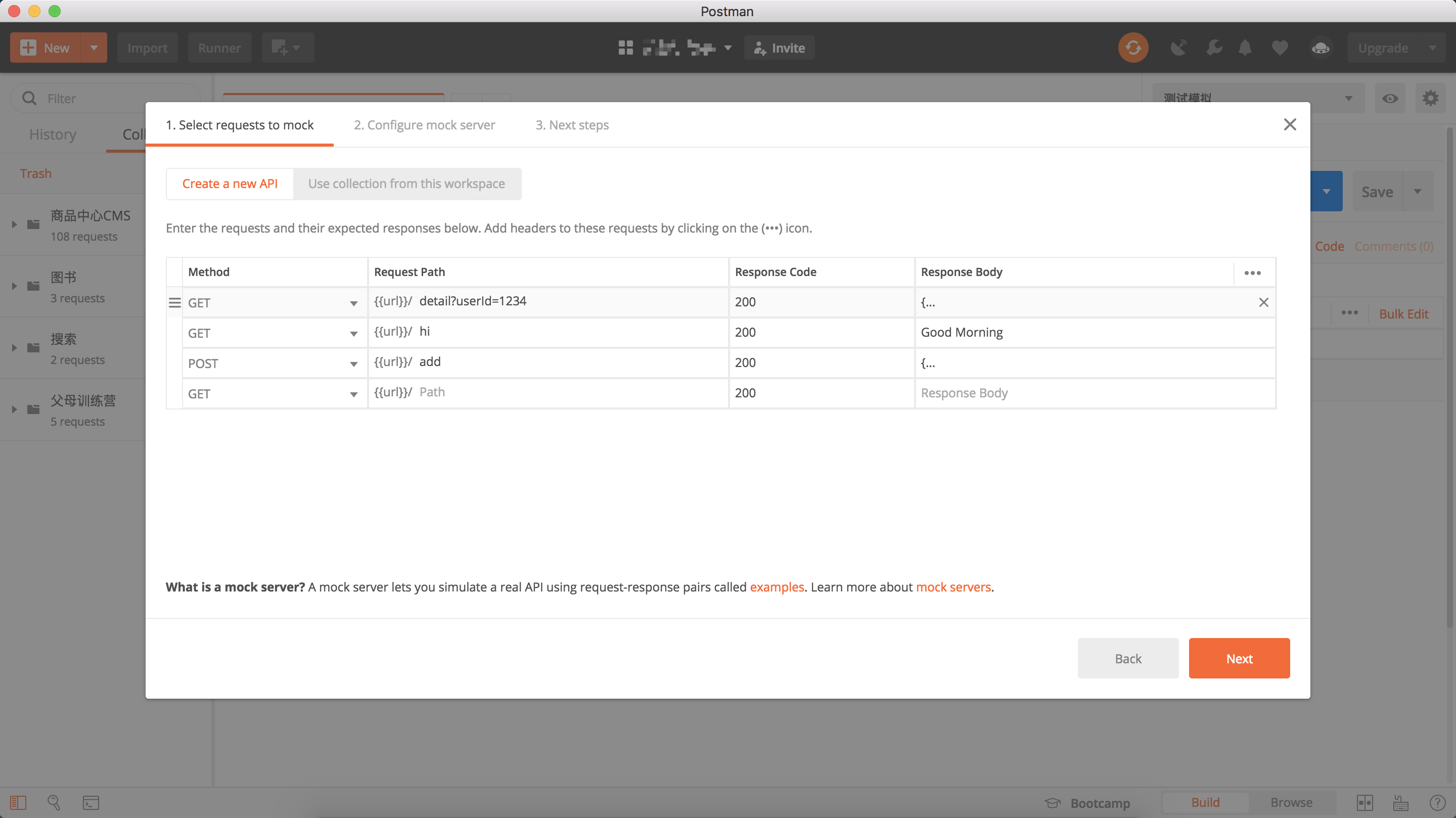Click the drag handle of first request row
Image resolution: width=1456 pixels, height=818 pixels.
pyautogui.click(x=174, y=303)
